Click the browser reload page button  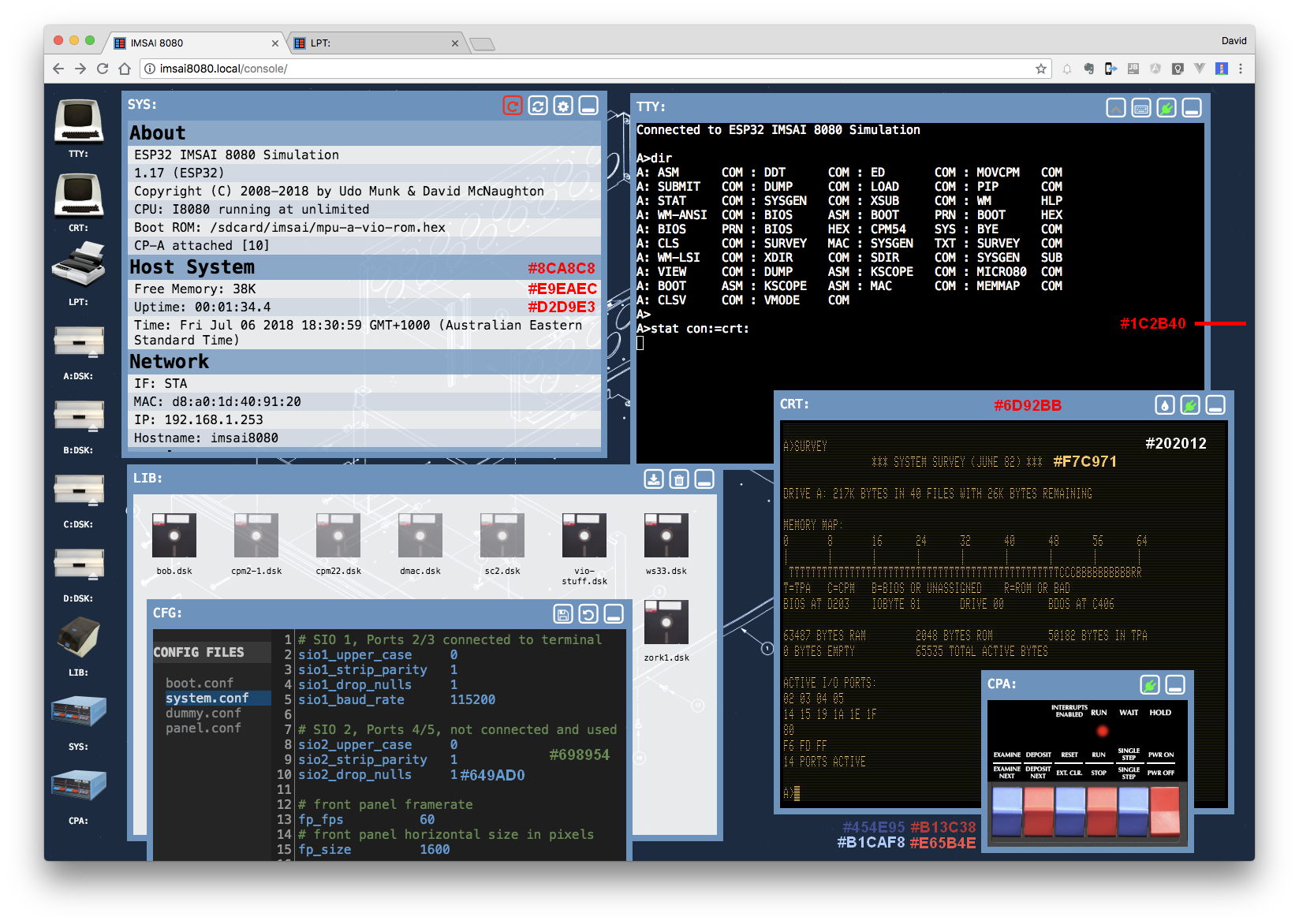[103, 69]
